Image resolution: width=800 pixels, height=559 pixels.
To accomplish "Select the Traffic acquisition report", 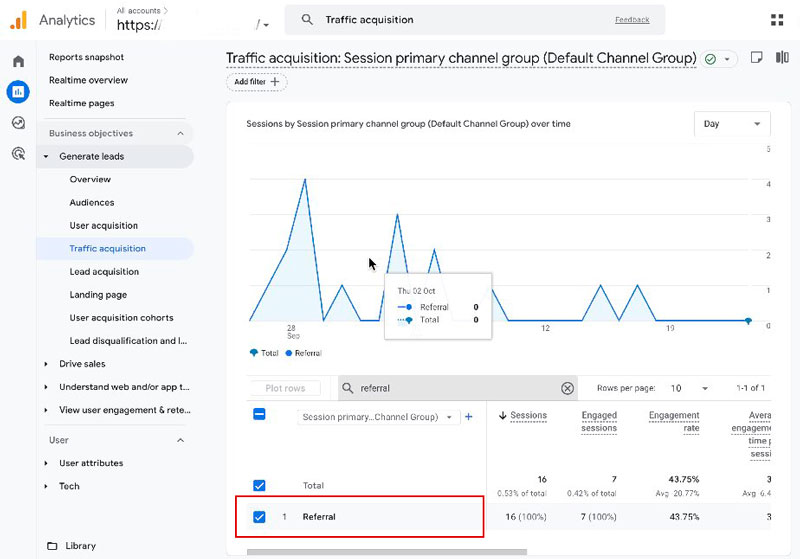I will [x=108, y=248].
